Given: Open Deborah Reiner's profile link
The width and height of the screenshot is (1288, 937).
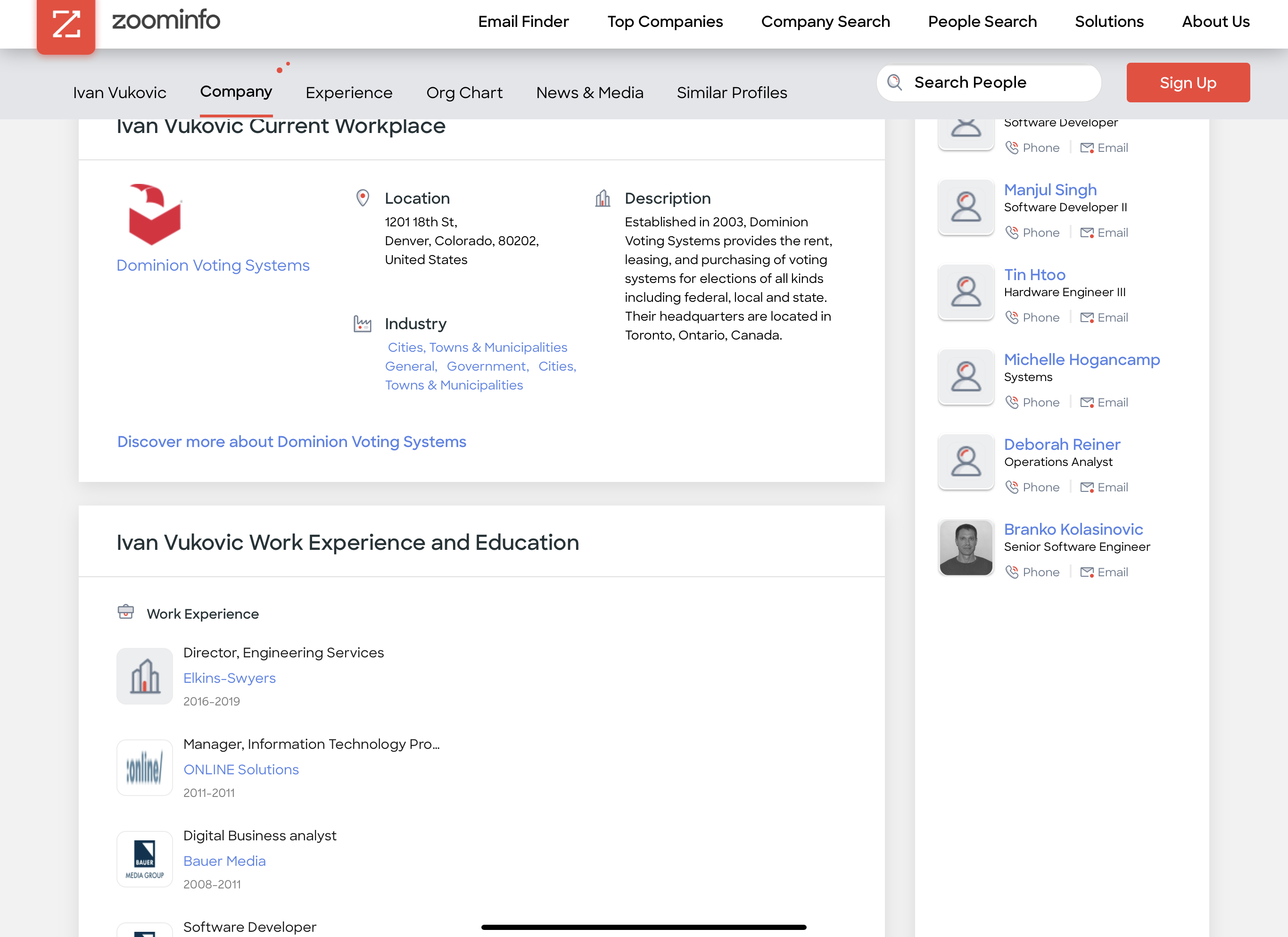Looking at the screenshot, I should [x=1062, y=445].
